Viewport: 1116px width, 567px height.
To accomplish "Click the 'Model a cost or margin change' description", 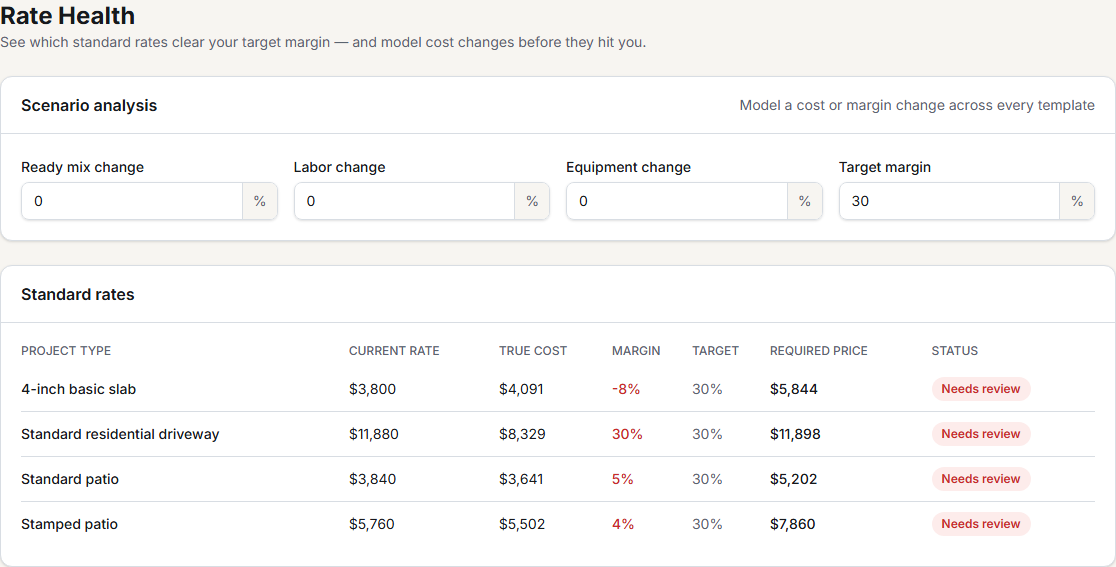I will tap(917, 105).
